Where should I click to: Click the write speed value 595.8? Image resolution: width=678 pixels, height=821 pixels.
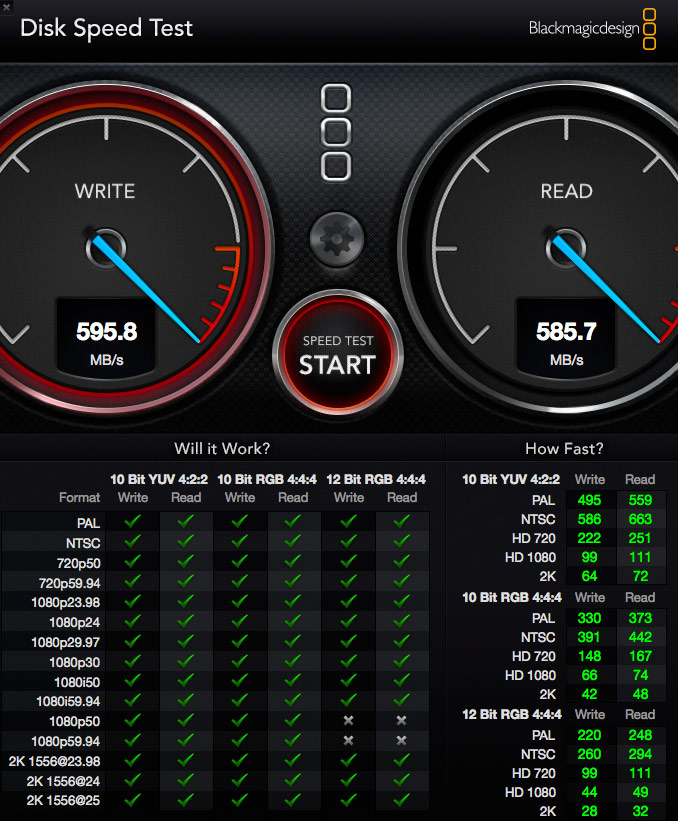[x=106, y=331]
